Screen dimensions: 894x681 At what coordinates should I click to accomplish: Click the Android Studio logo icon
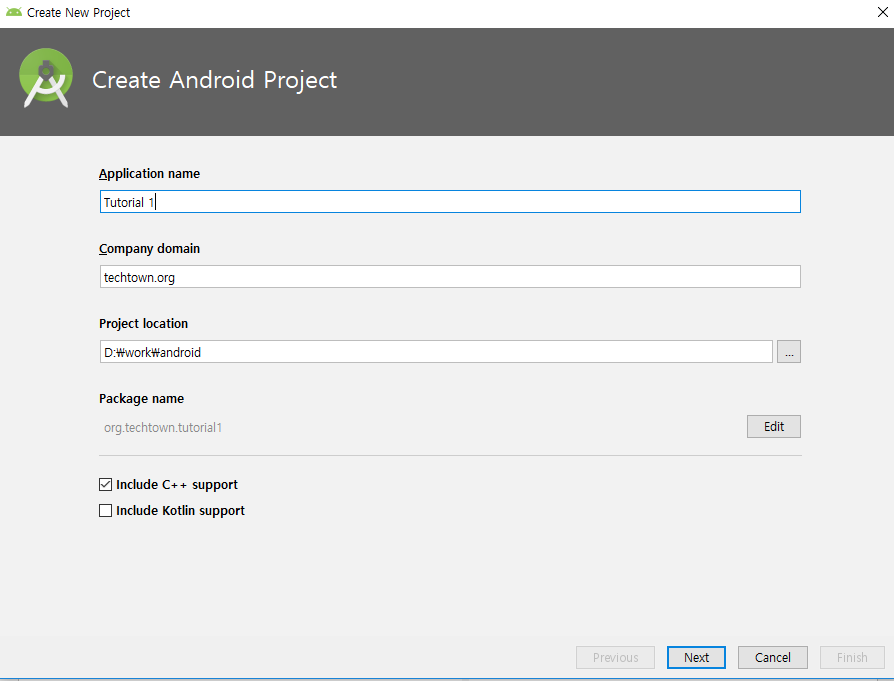46,78
